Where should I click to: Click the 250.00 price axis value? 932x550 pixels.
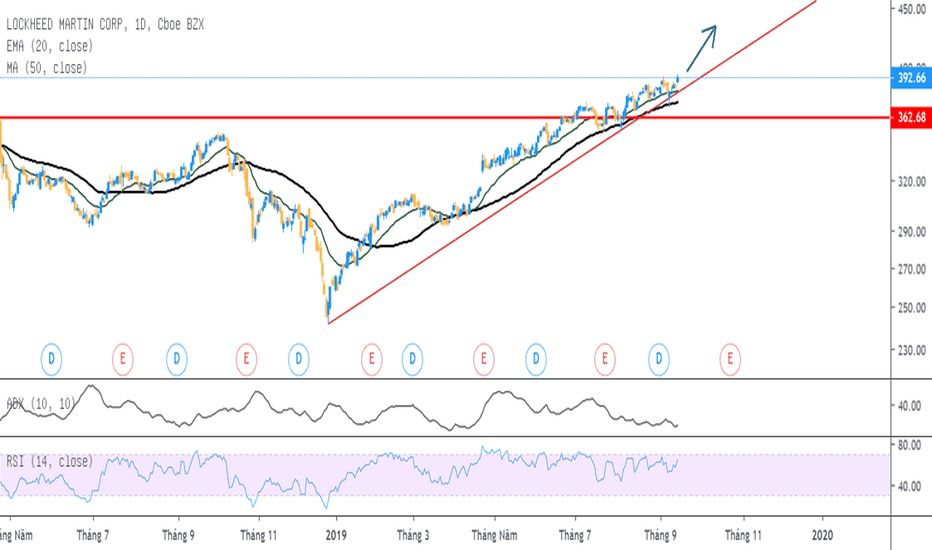coord(912,308)
